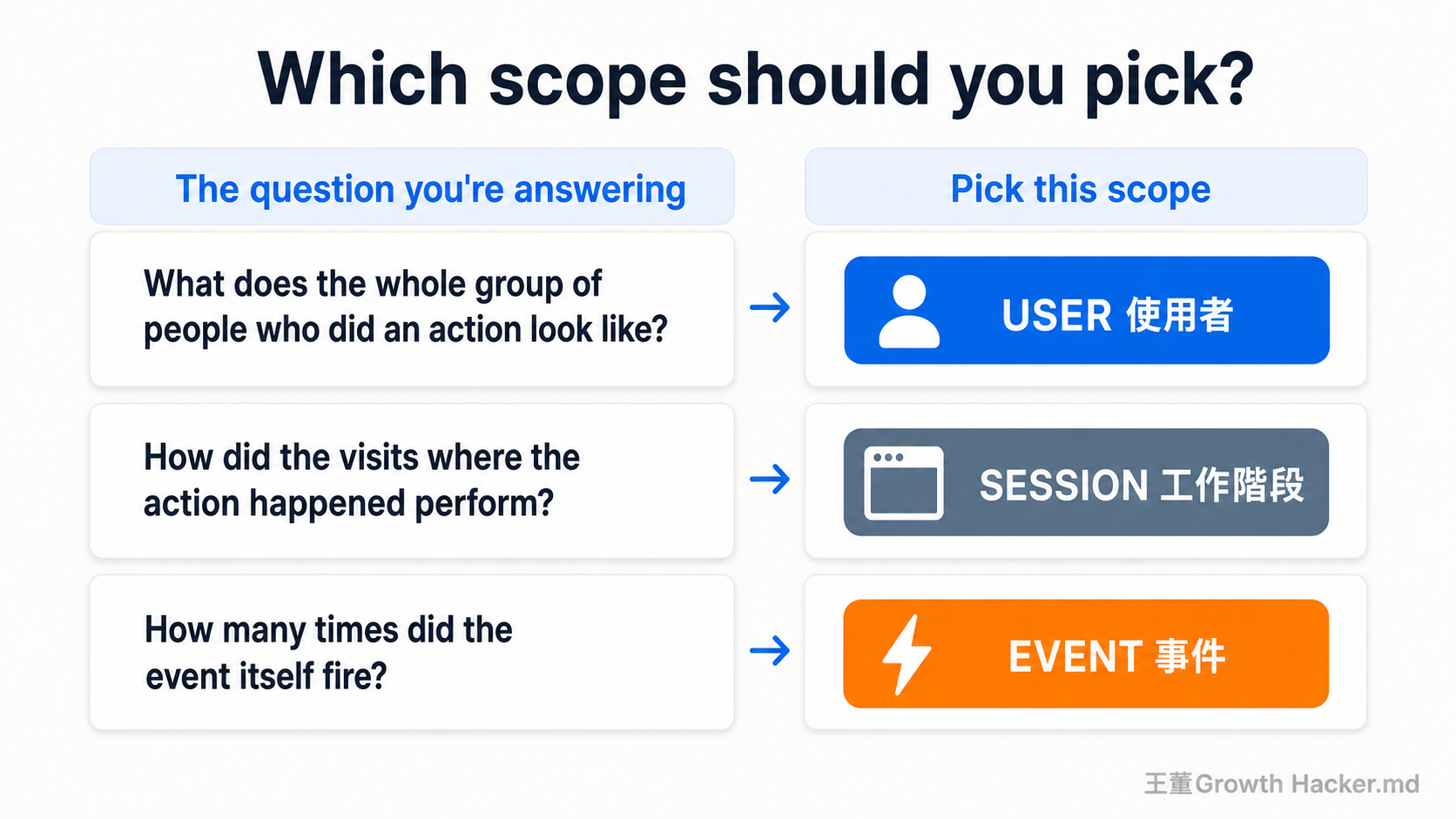Click the text 'EVENT 事件' label

(1117, 656)
